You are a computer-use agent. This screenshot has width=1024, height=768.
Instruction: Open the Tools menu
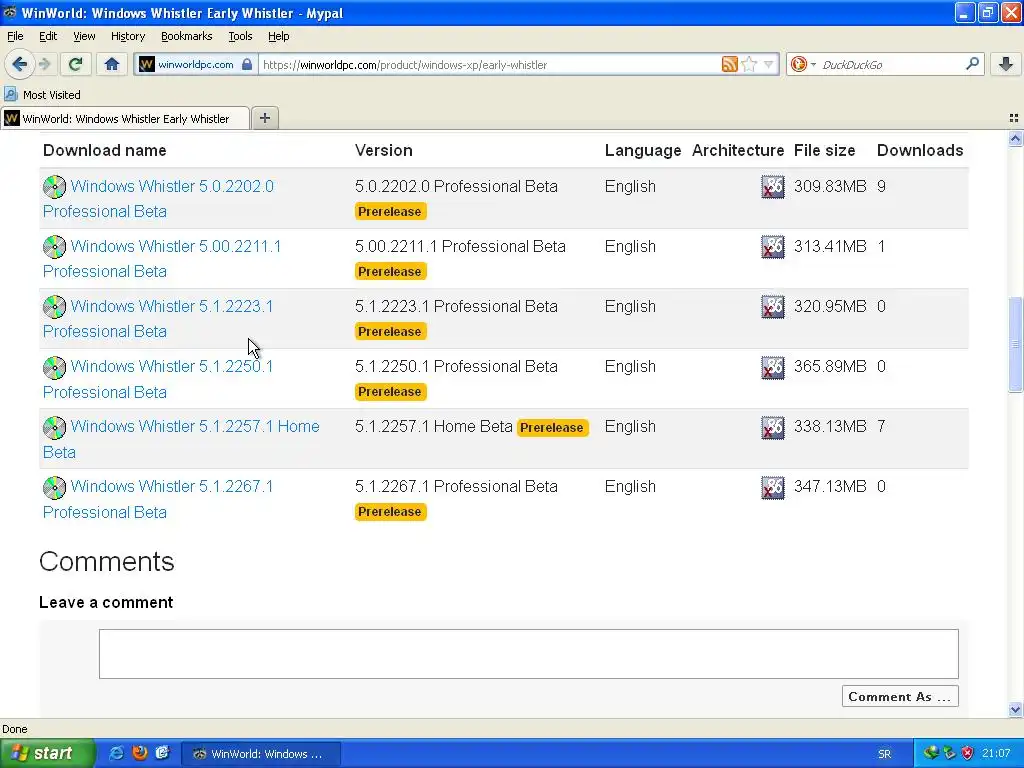click(240, 36)
